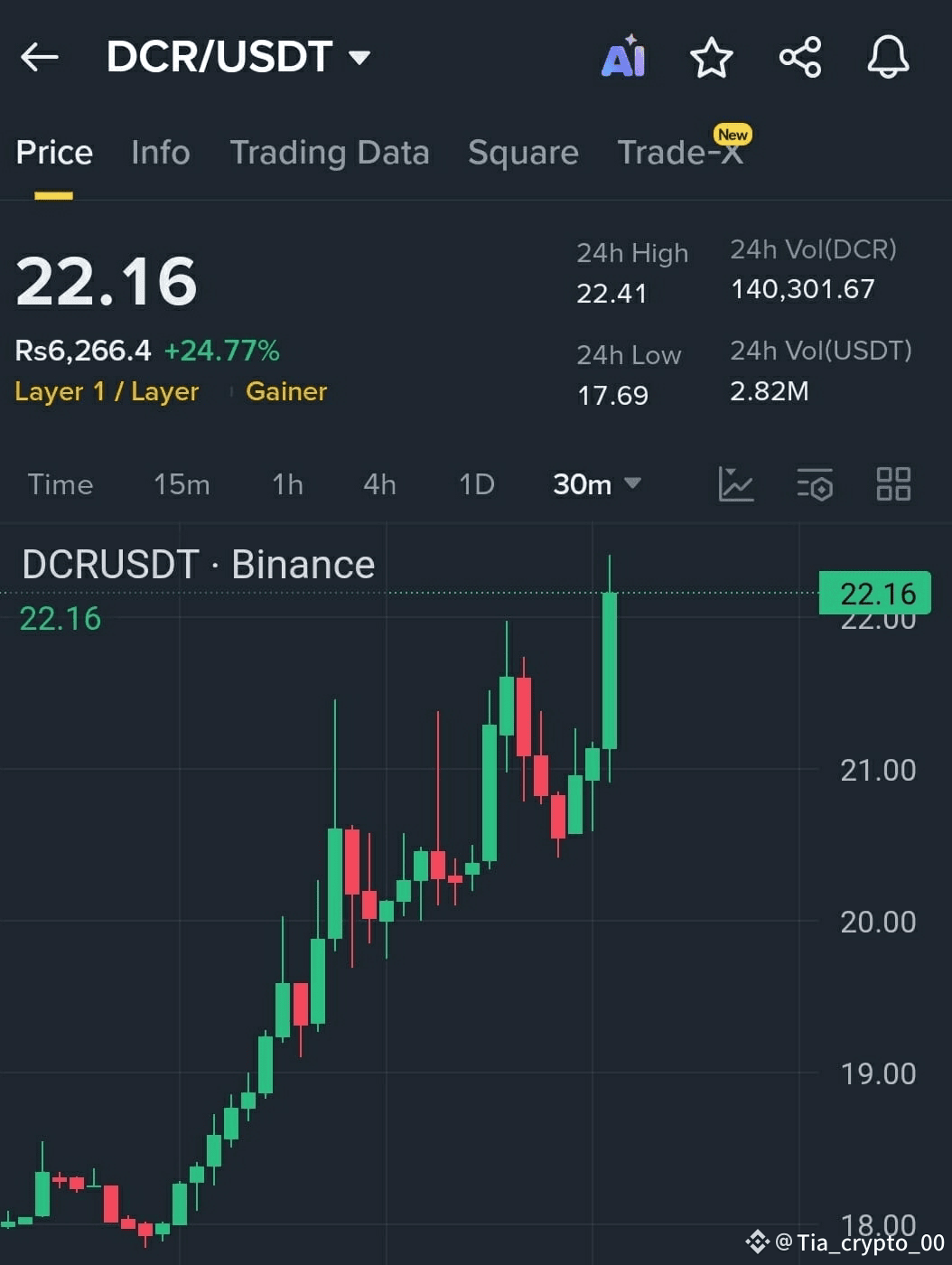Open the Trading Data tab
The width and height of the screenshot is (952, 1265).
[x=330, y=153]
